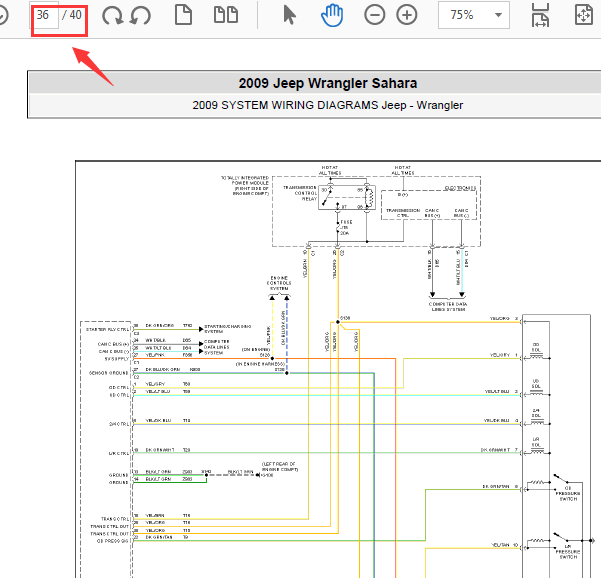Rotate the page clockwise
The height and width of the screenshot is (578, 601).
coord(112,15)
